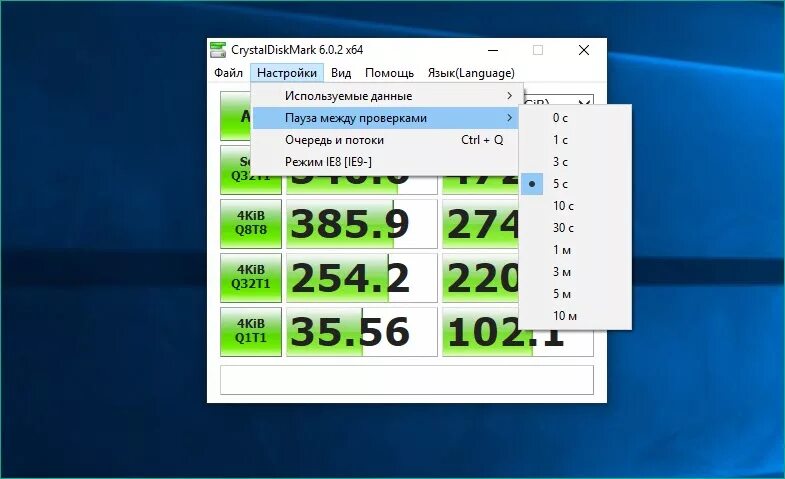
Task: Click the 4KiB Q1T1 write result 102.1
Action: pos(518,343)
